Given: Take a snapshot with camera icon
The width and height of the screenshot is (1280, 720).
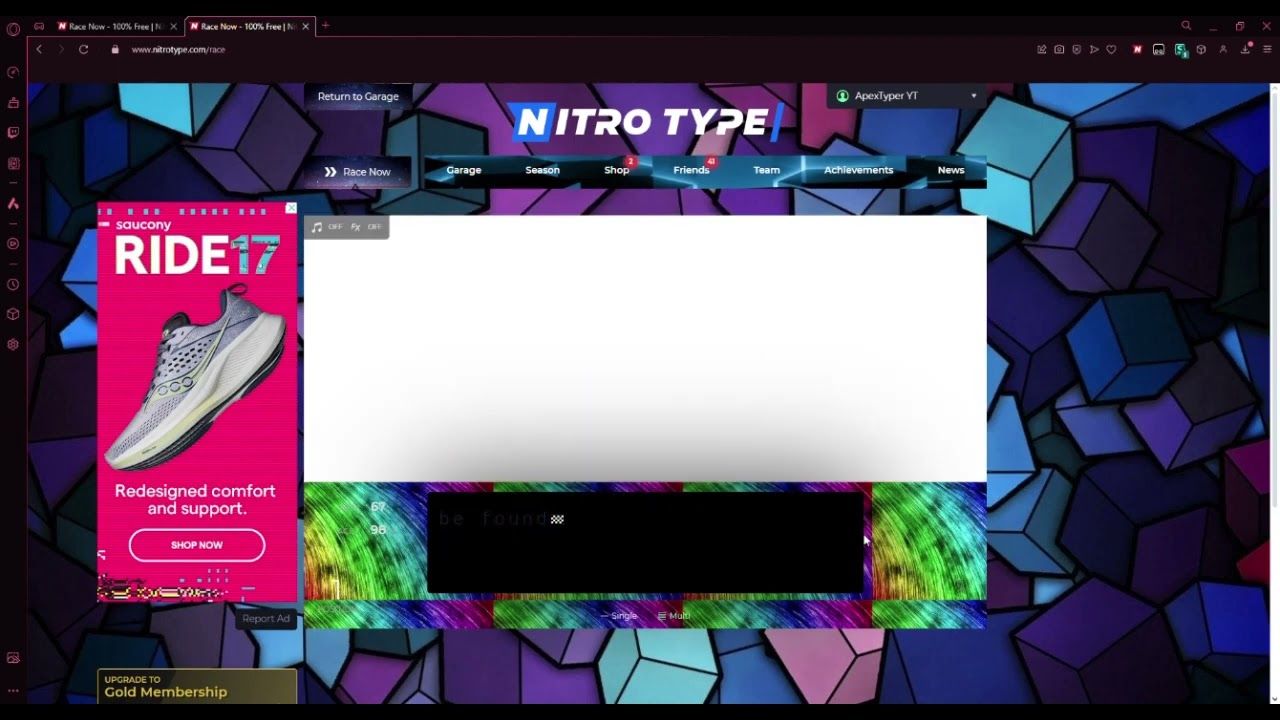Looking at the screenshot, I should (x=1059, y=49).
